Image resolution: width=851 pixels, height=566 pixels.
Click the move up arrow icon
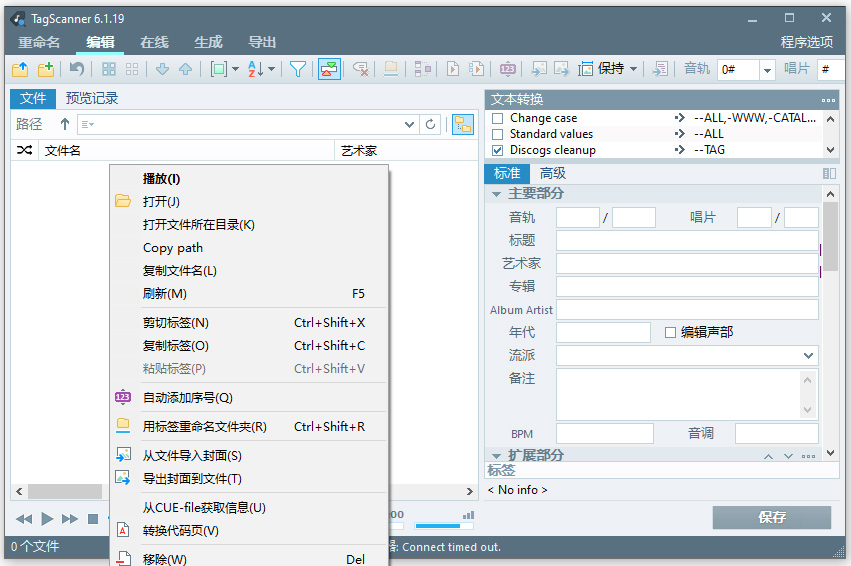(186, 69)
